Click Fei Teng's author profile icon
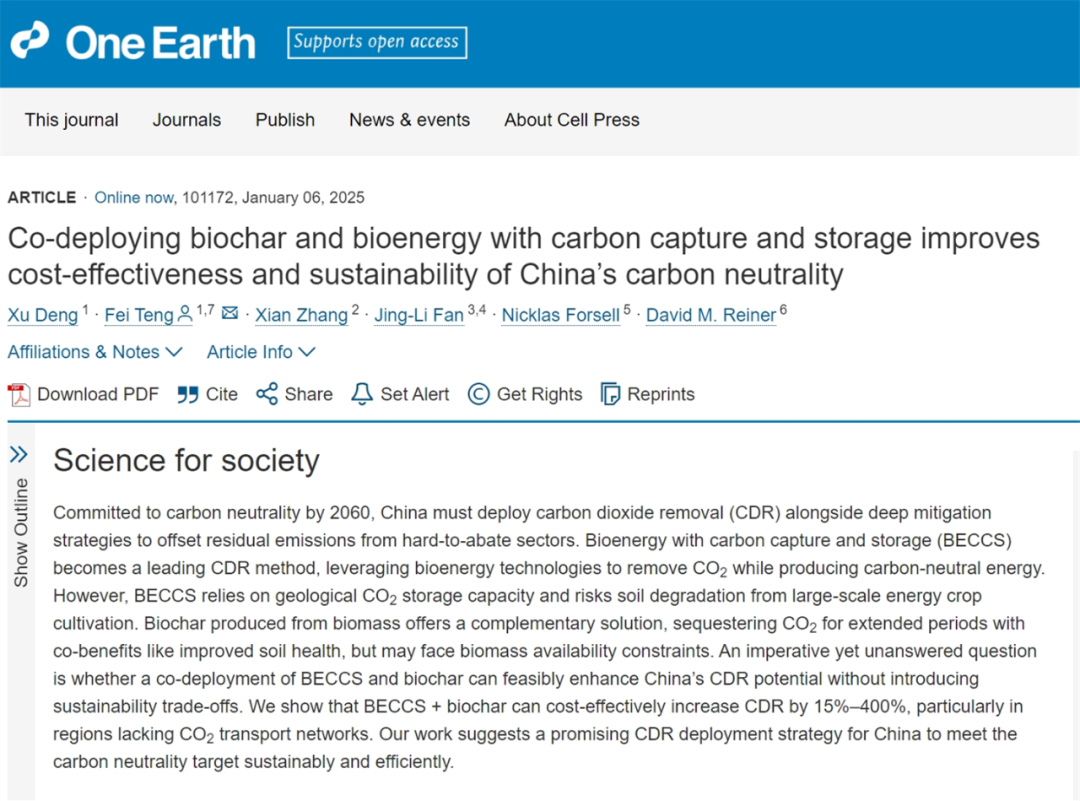This screenshot has height=801, width=1080. pyautogui.click(x=185, y=315)
